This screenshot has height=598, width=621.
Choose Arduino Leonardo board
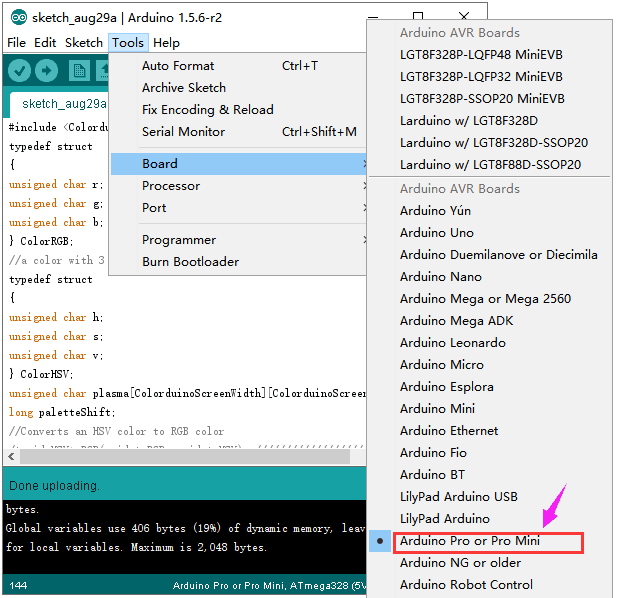(x=490, y=343)
